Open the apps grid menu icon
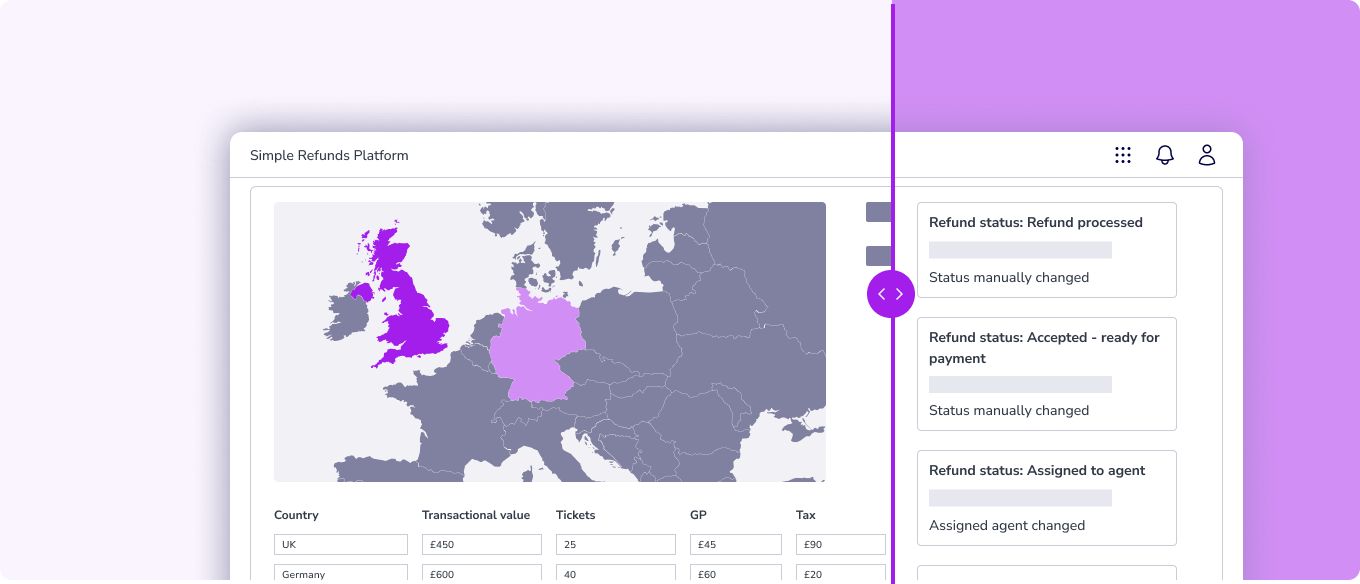Screen dimensions: 1360x584 coord(1123,155)
